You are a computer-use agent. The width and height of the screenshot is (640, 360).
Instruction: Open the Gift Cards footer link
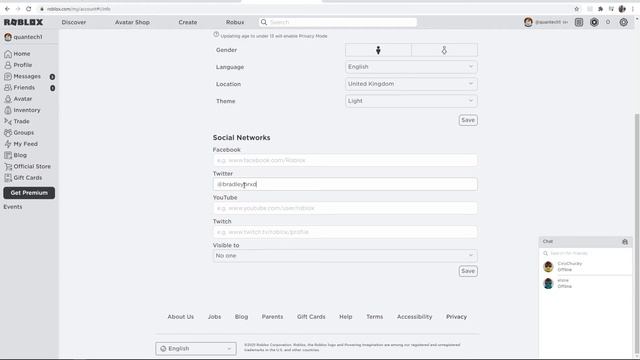point(311,317)
